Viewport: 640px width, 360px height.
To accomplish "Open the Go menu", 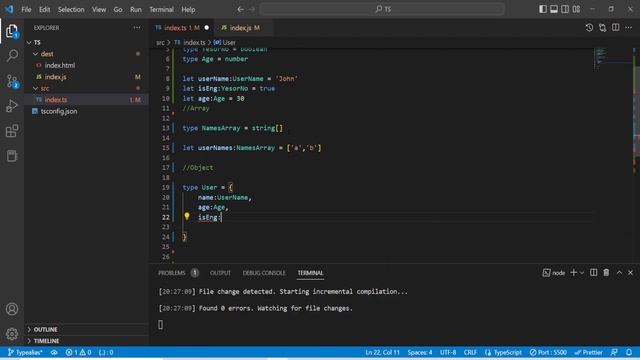I will (x=118, y=9).
